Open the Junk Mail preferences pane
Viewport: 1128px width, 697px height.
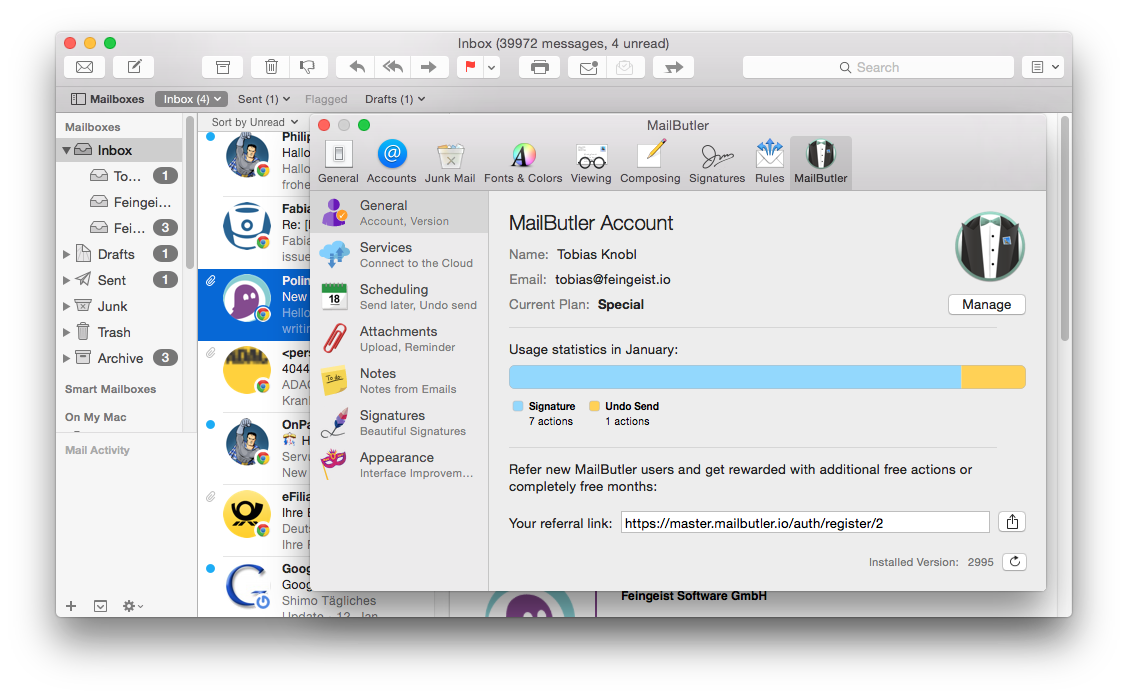pos(450,163)
